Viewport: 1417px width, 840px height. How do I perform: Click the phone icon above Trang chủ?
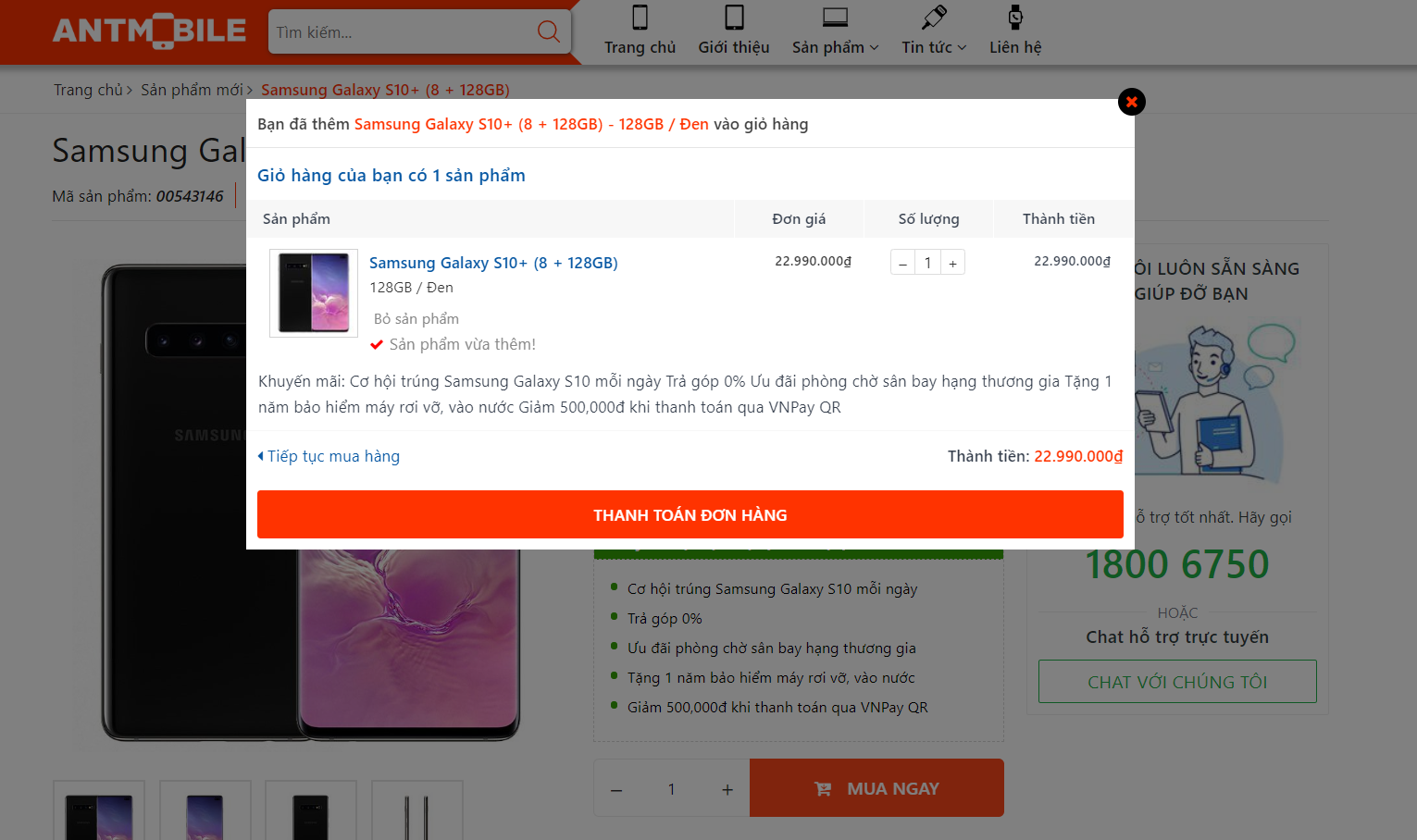[640, 18]
